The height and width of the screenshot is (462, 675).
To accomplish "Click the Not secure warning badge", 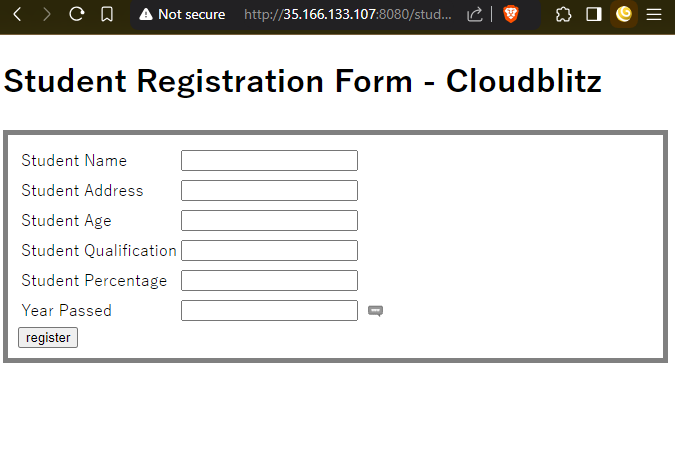I will click(182, 14).
